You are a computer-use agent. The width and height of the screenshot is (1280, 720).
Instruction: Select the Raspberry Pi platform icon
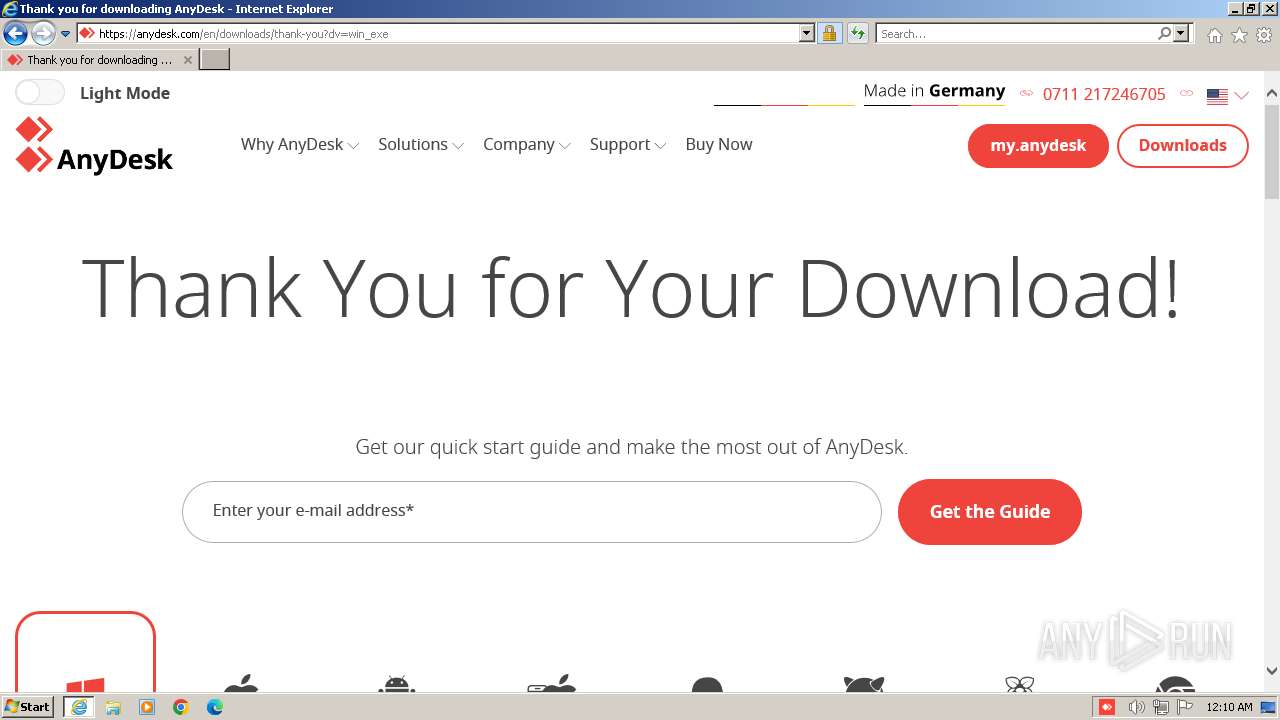(x=1019, y=684)
